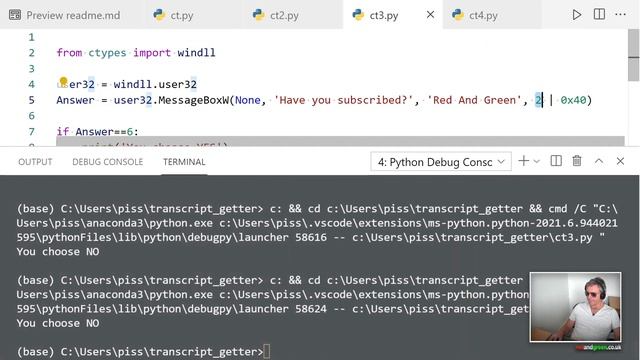Viewport: 640px width, 360px height.
Task: Click the first 'You choose NO' terminal output
Action: pyautogui.click(x=58, y=252)
